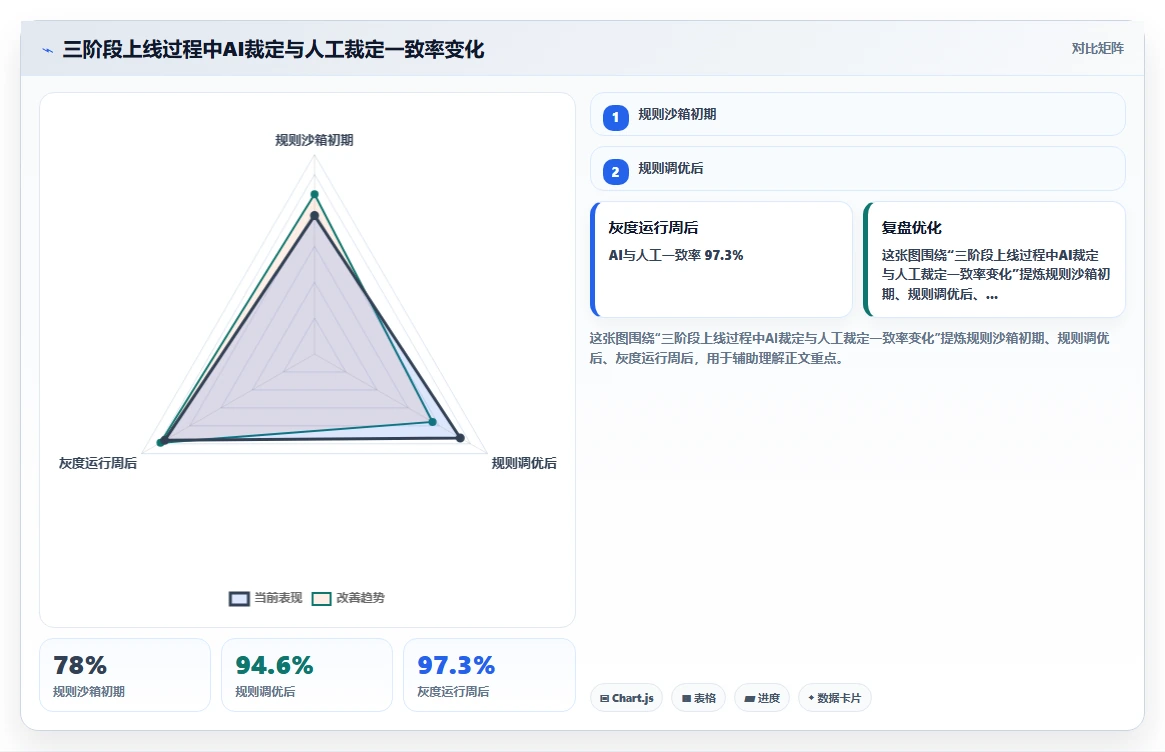Click the 进度 chip icon

(x=750, y=698)
